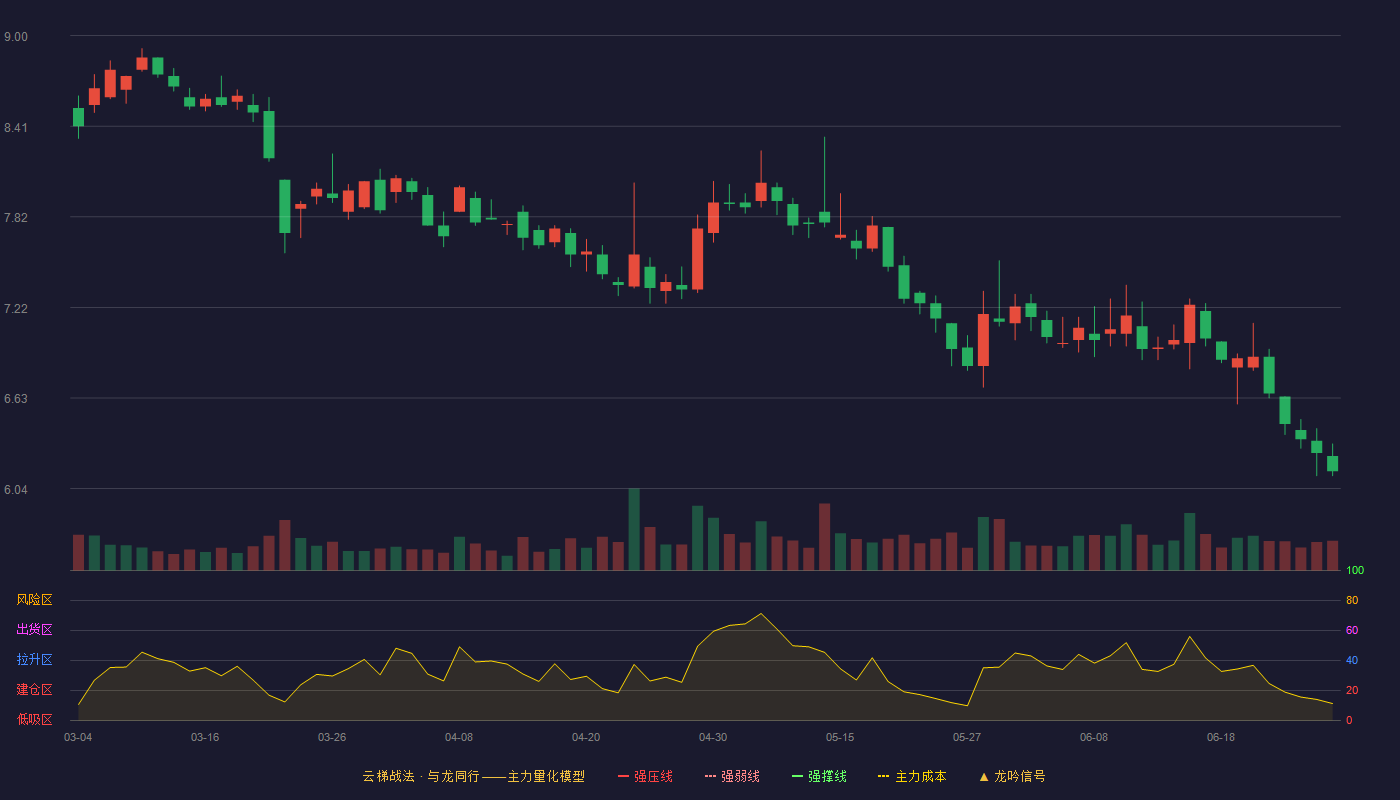Viewport: 1400px width, 800px height.
Task: Toggle the 强弱线 legend entry
Action: (x=732, y=776)
